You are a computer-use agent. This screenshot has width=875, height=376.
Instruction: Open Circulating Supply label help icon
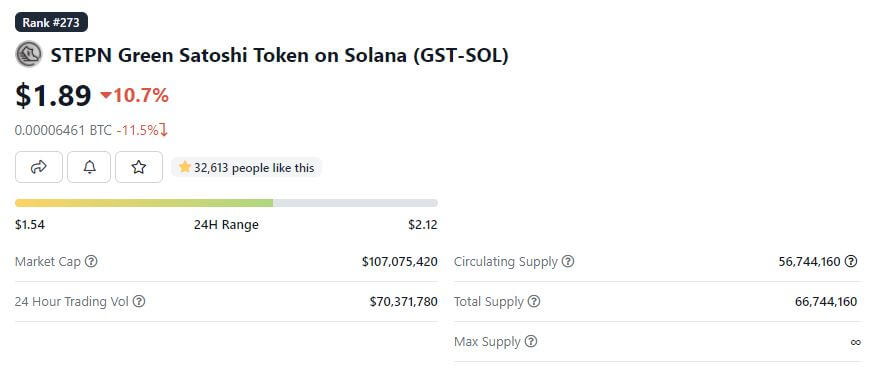(568, 261)
